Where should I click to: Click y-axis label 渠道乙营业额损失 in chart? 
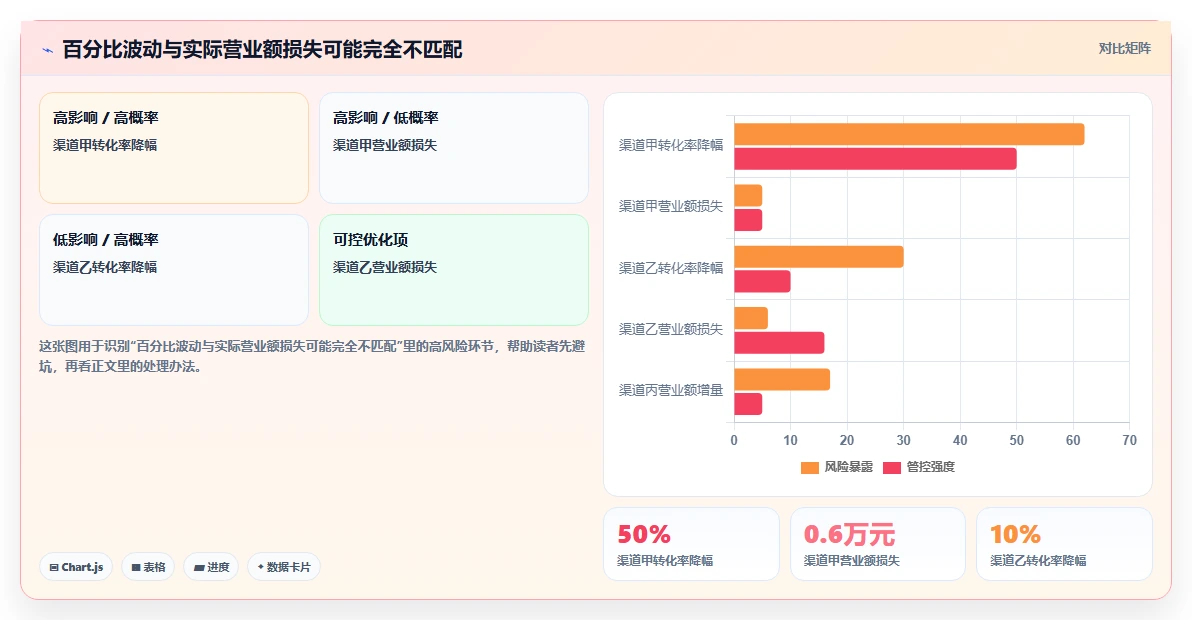(x=670, y=329)
